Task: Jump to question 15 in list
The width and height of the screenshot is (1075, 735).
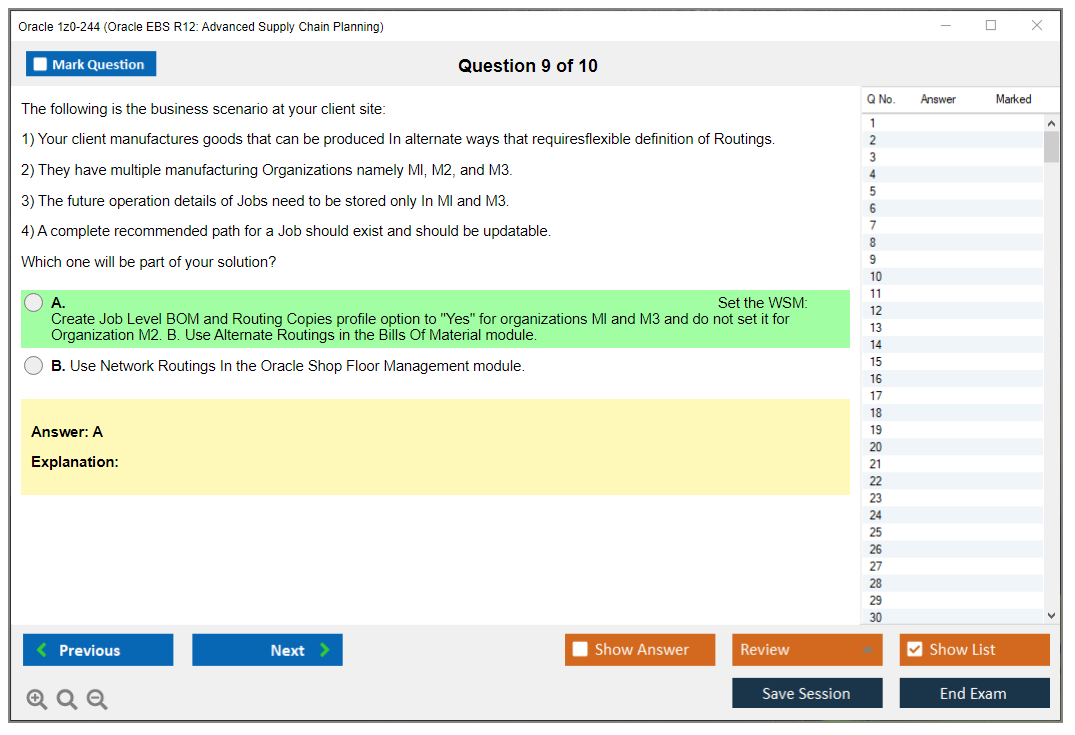Action: click(x=876, y=362)
